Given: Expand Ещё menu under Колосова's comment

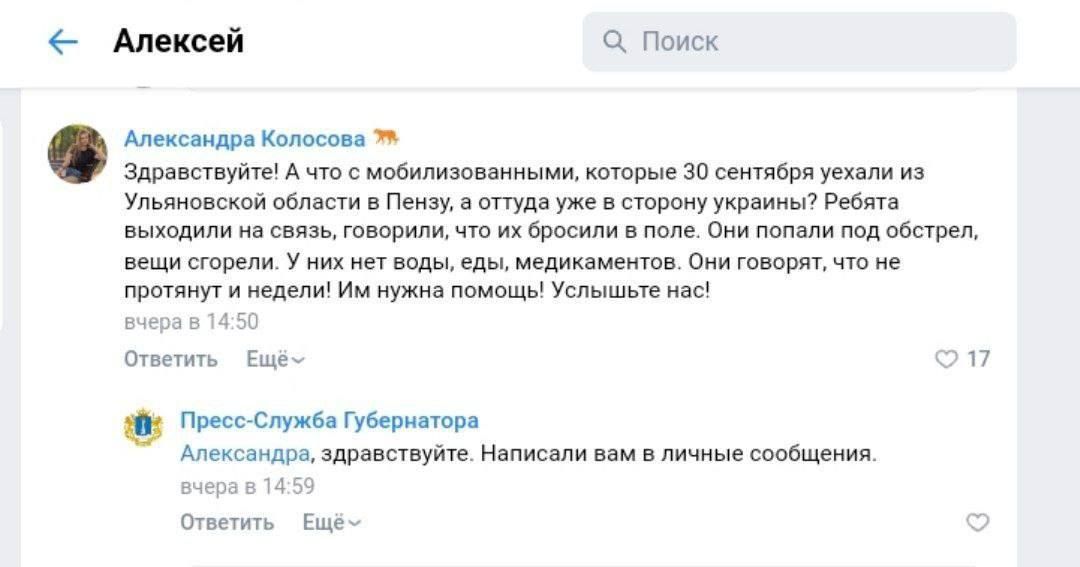Looking at the screenshot, I should [276, 359].
